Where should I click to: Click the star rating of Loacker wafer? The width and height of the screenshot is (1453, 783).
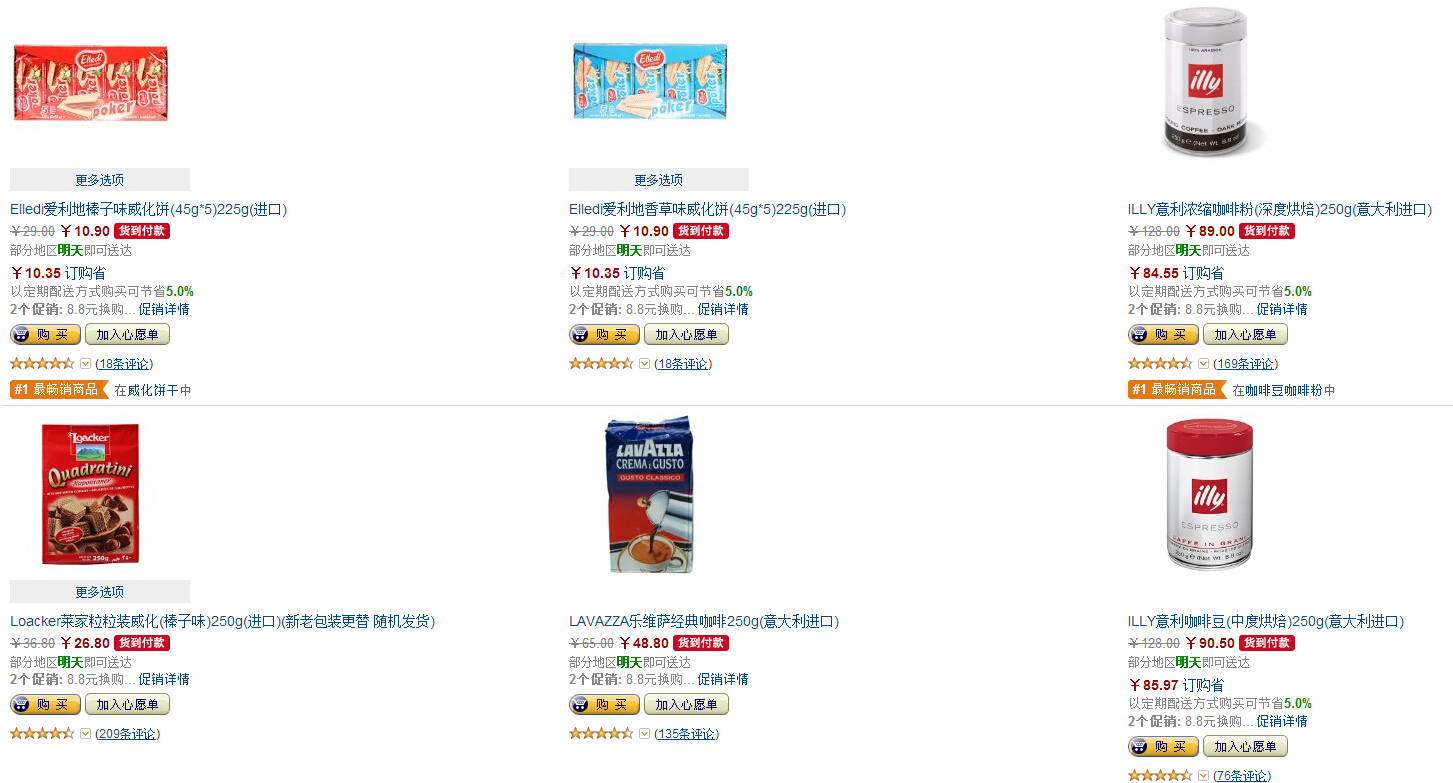point(42,734)
